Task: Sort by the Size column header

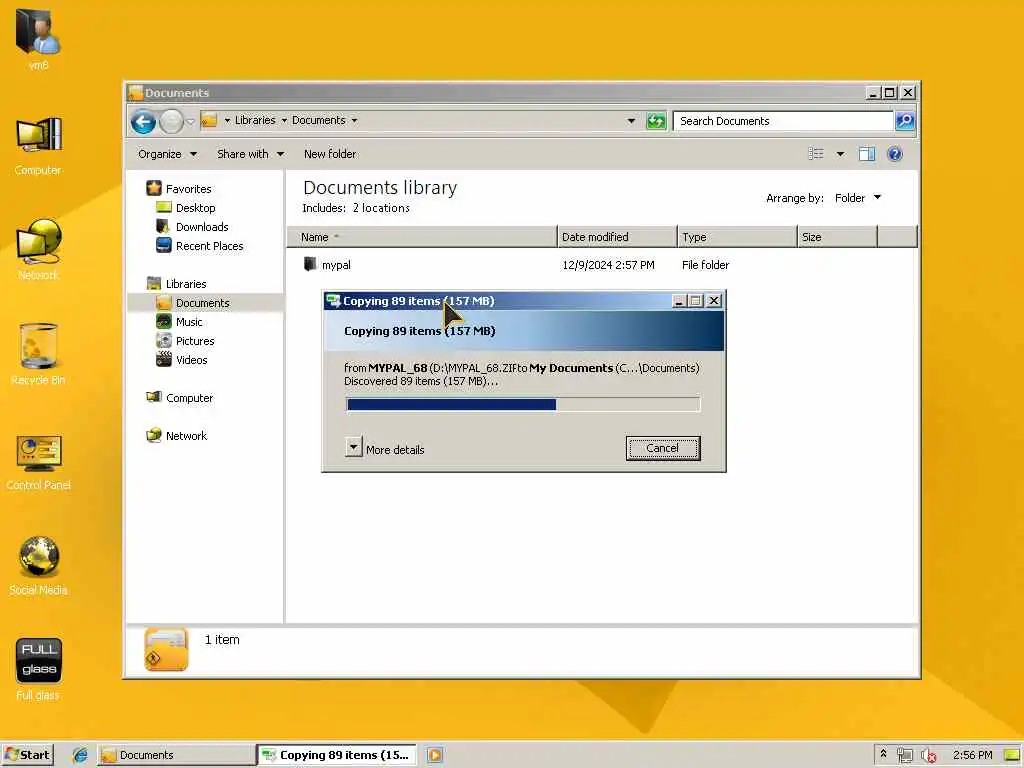Action: [x=838, y=237]
